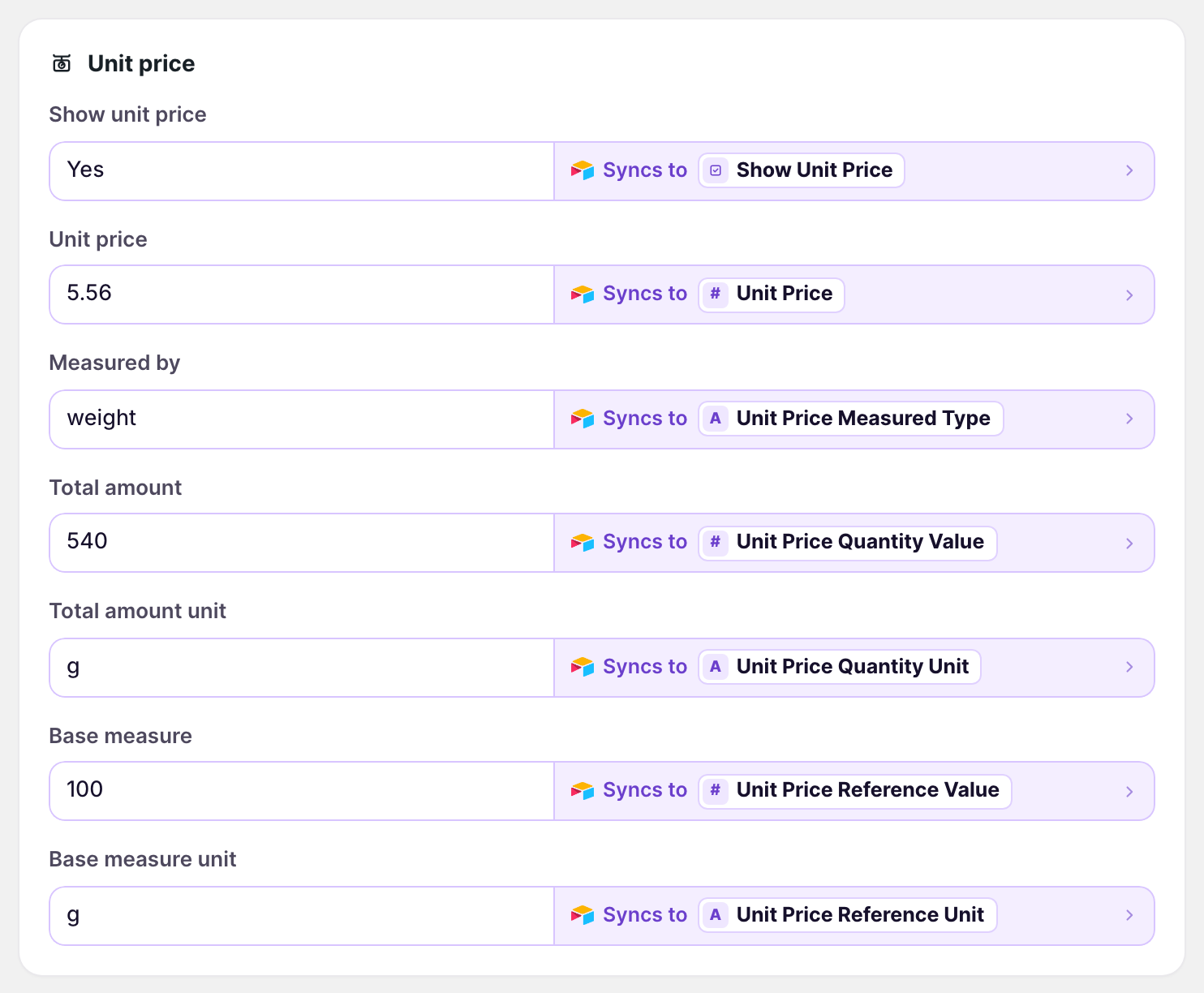Click the number type icon on Unit Price chip
This screenshot has width=1204, height=993.
pos(716,294)
